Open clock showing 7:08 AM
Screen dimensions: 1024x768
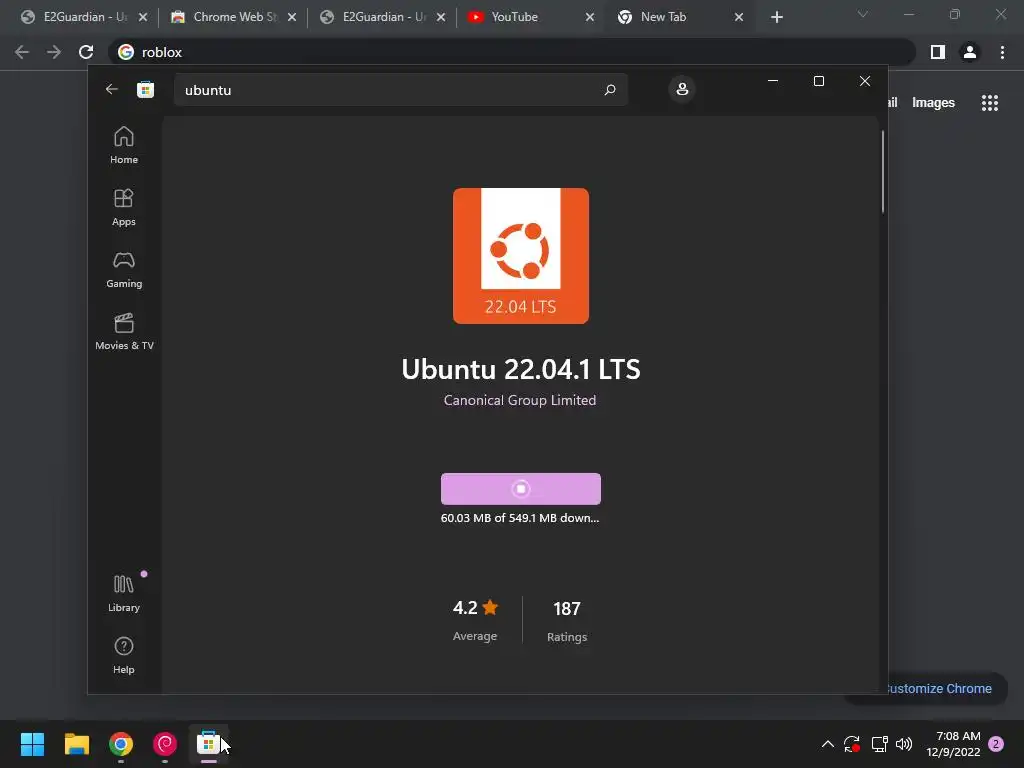pos(953,744)
